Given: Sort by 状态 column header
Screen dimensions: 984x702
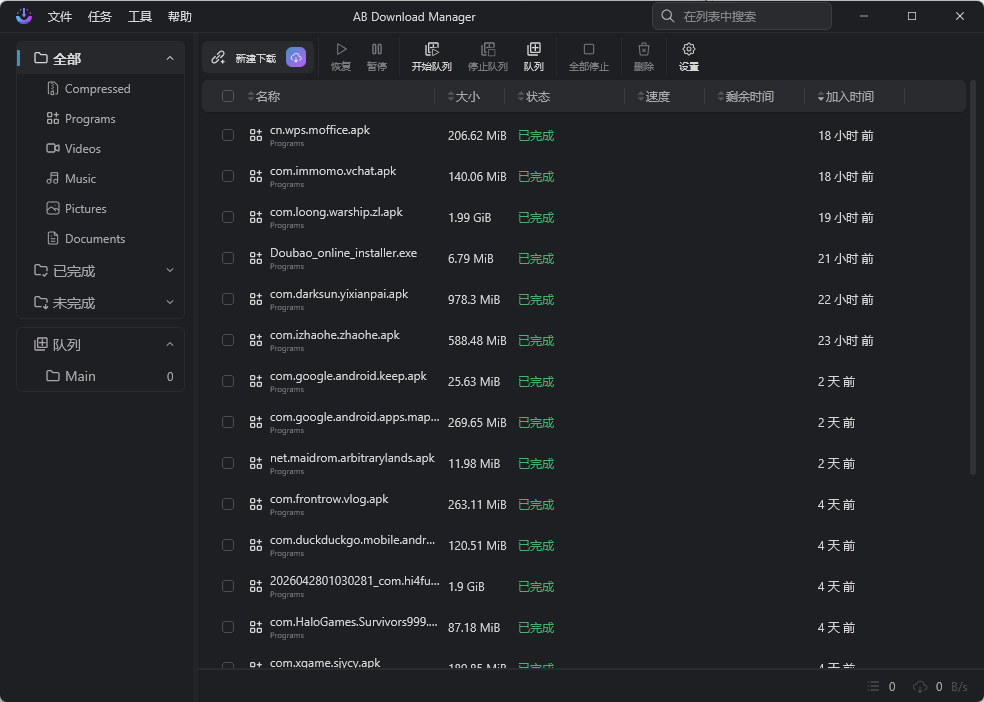Looking at the screenshot, I should (x=534, y=97).
